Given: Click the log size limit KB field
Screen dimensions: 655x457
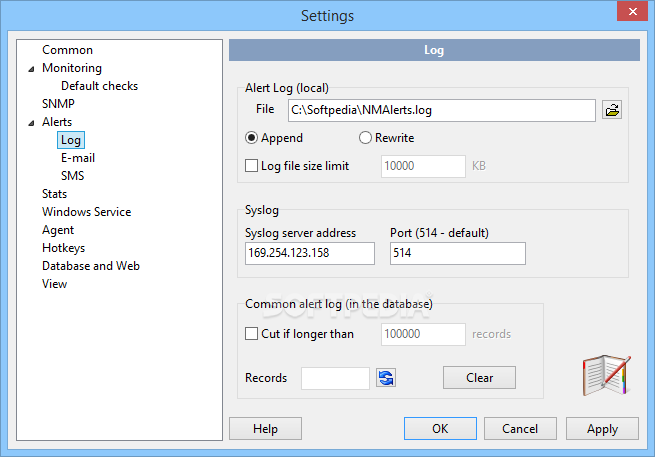Looking at the screenshot, I should (423, 166).
